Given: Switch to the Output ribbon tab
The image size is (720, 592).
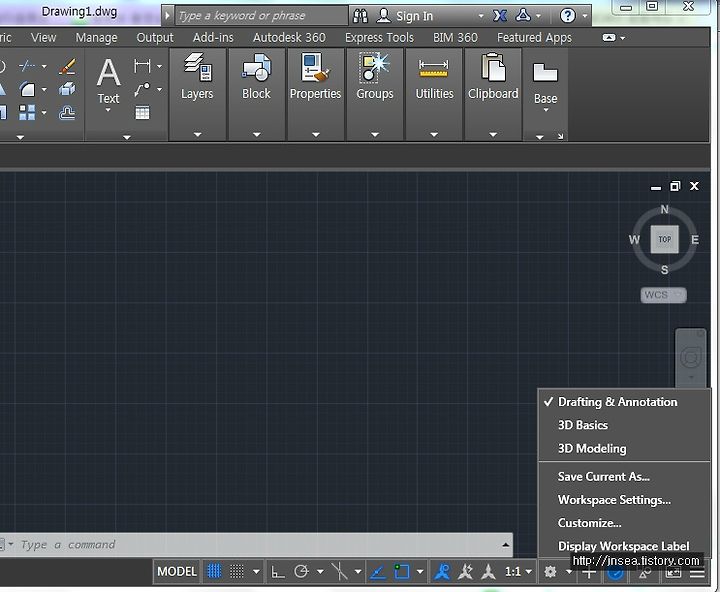Looking at the screenshot, I should (x=155, y=38).
